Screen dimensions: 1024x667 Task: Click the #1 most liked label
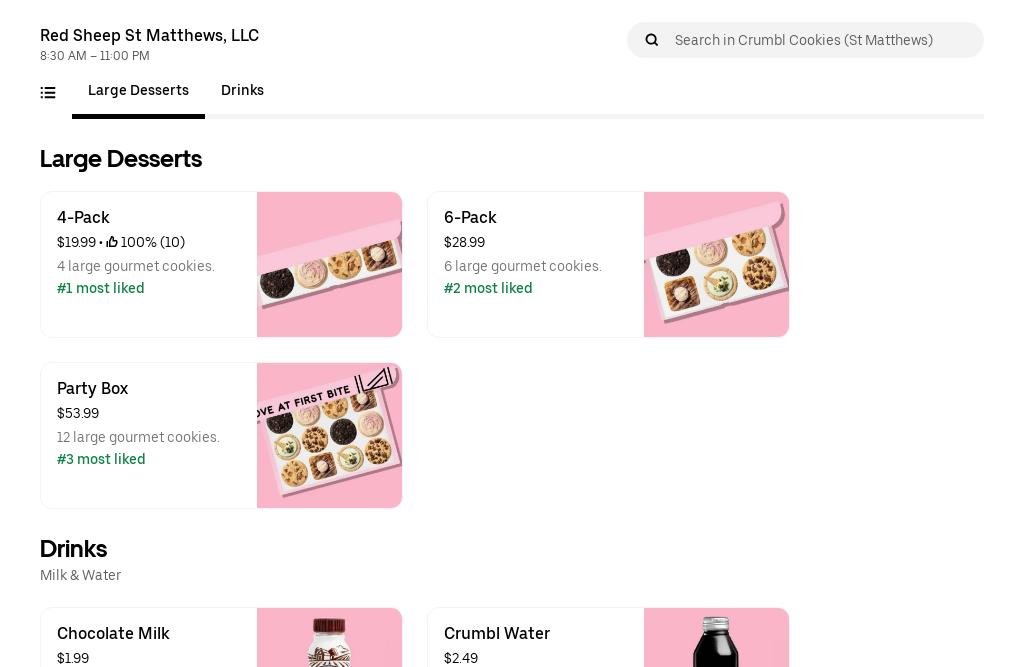101,289
